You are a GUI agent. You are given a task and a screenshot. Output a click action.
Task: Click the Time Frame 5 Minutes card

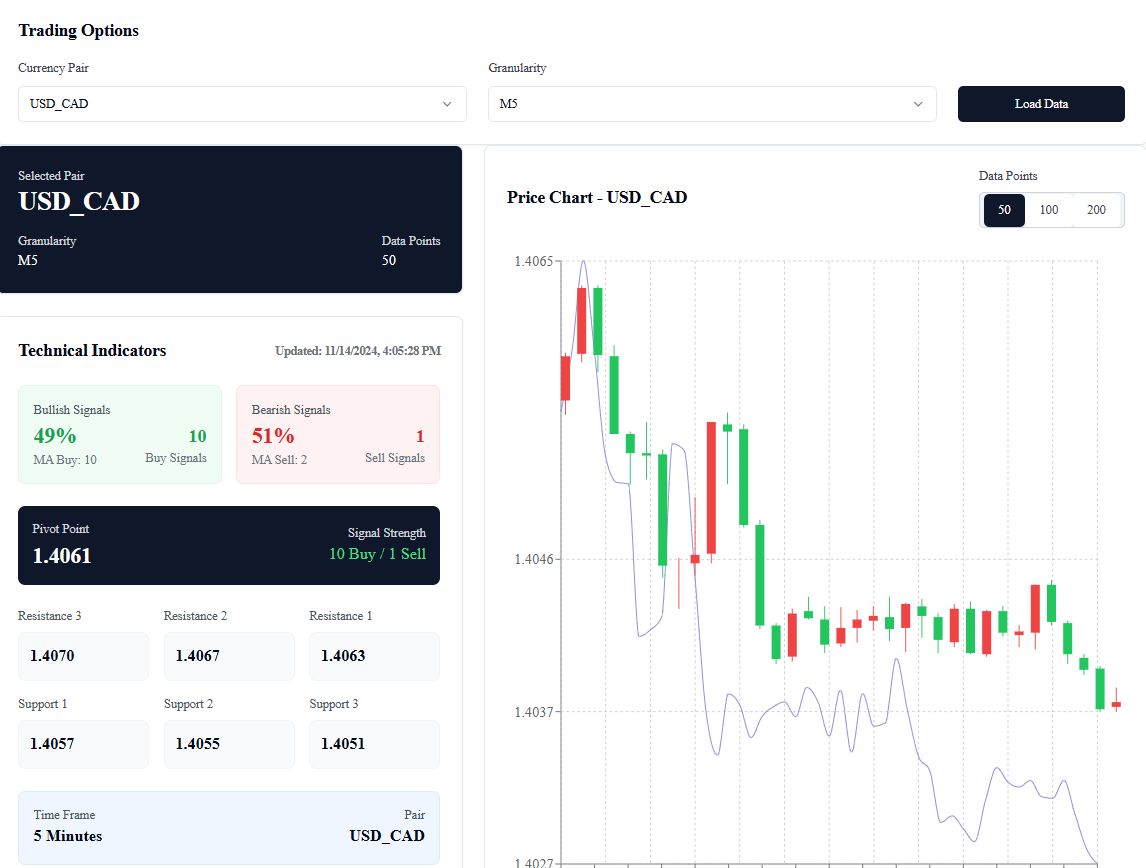[229, 827]
